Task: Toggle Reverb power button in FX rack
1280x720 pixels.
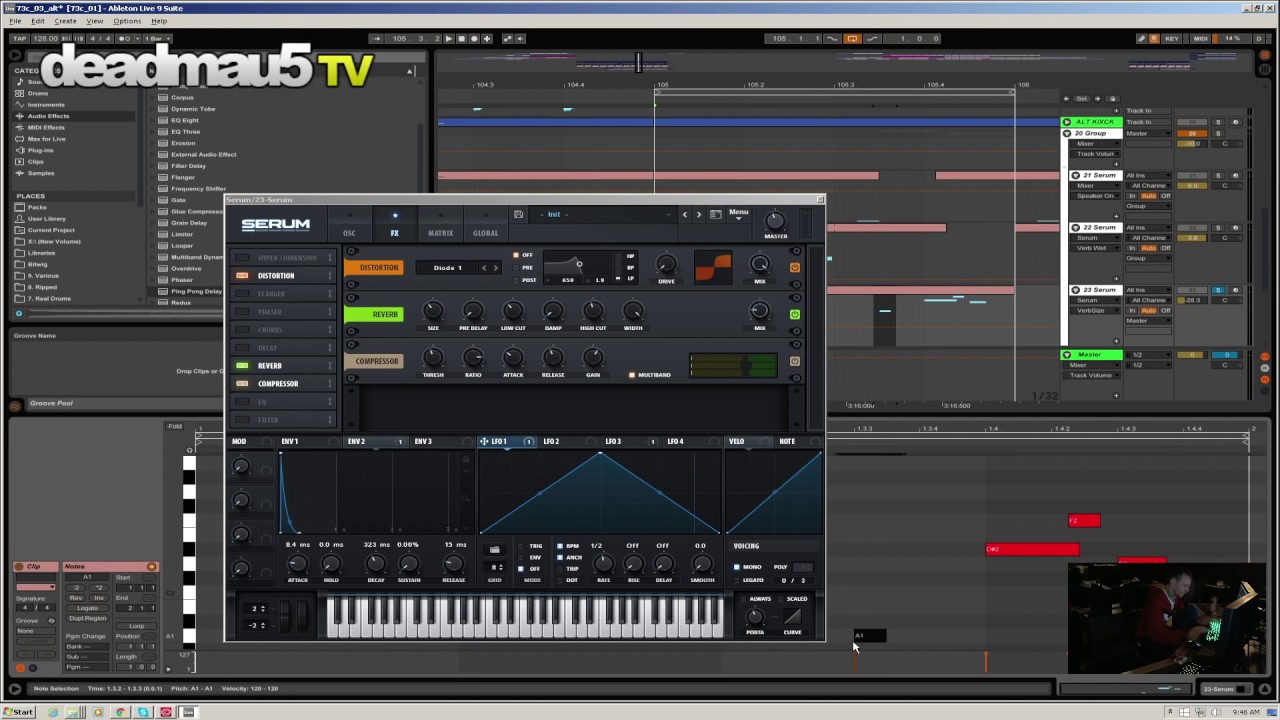Action: click(x=795, y=314)
